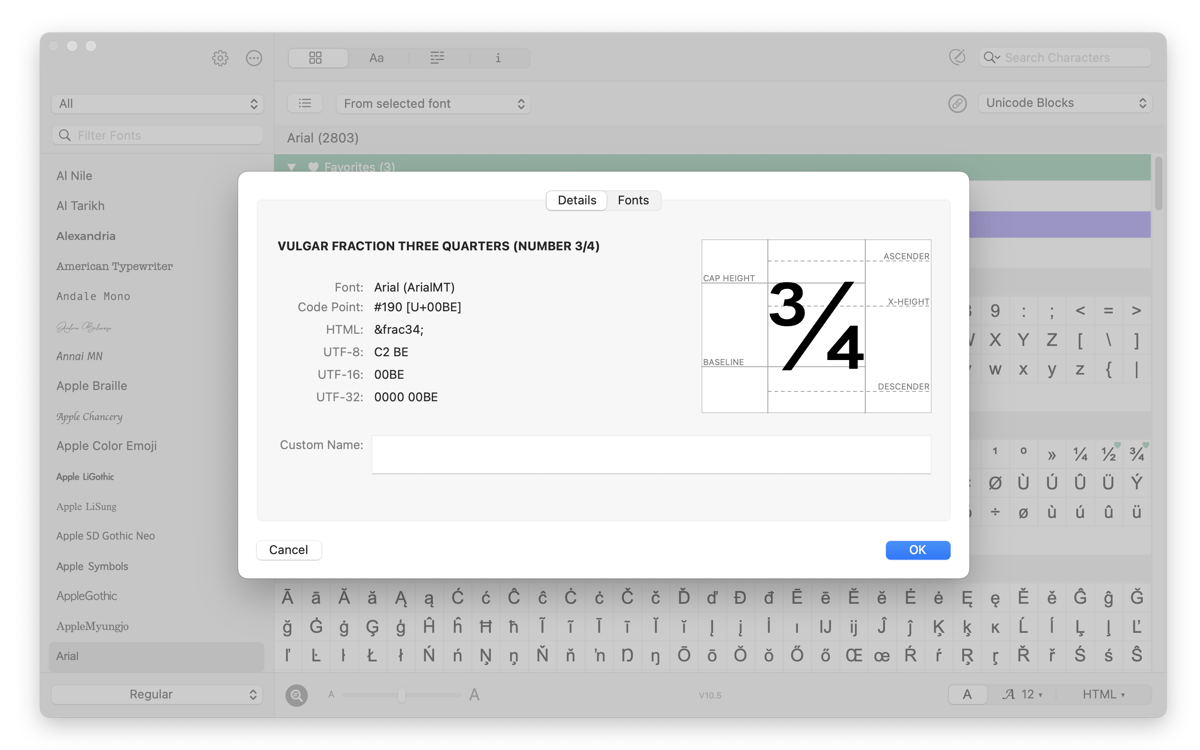Open the font info view icon
1200x750 pixels.
pos(498,58)
